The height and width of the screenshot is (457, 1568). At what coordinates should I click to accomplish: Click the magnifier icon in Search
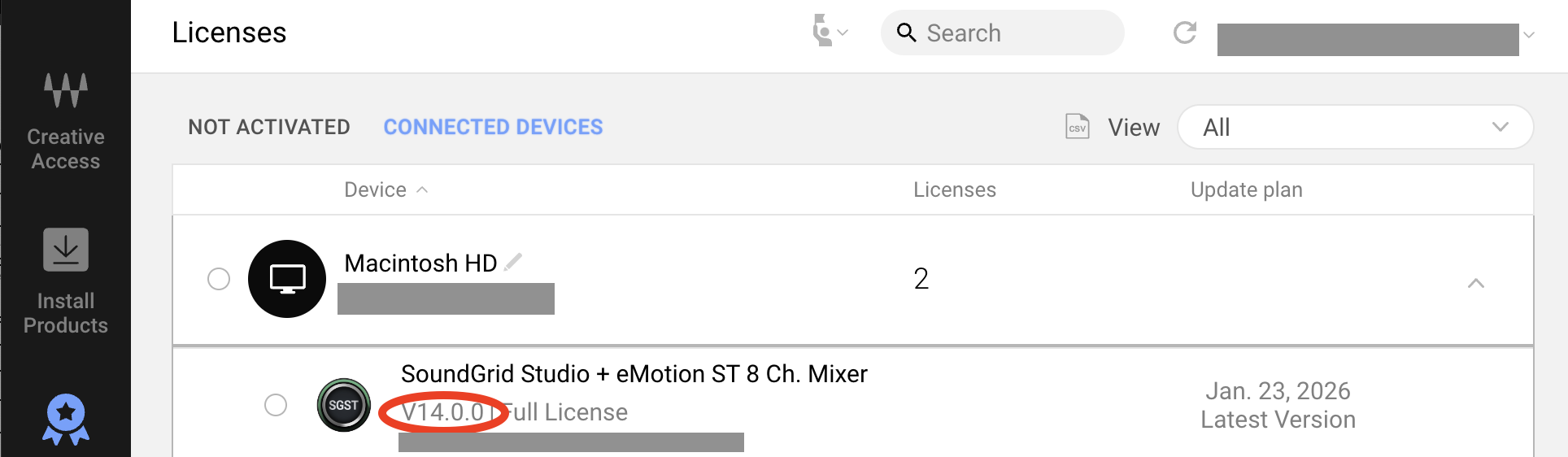907,33
